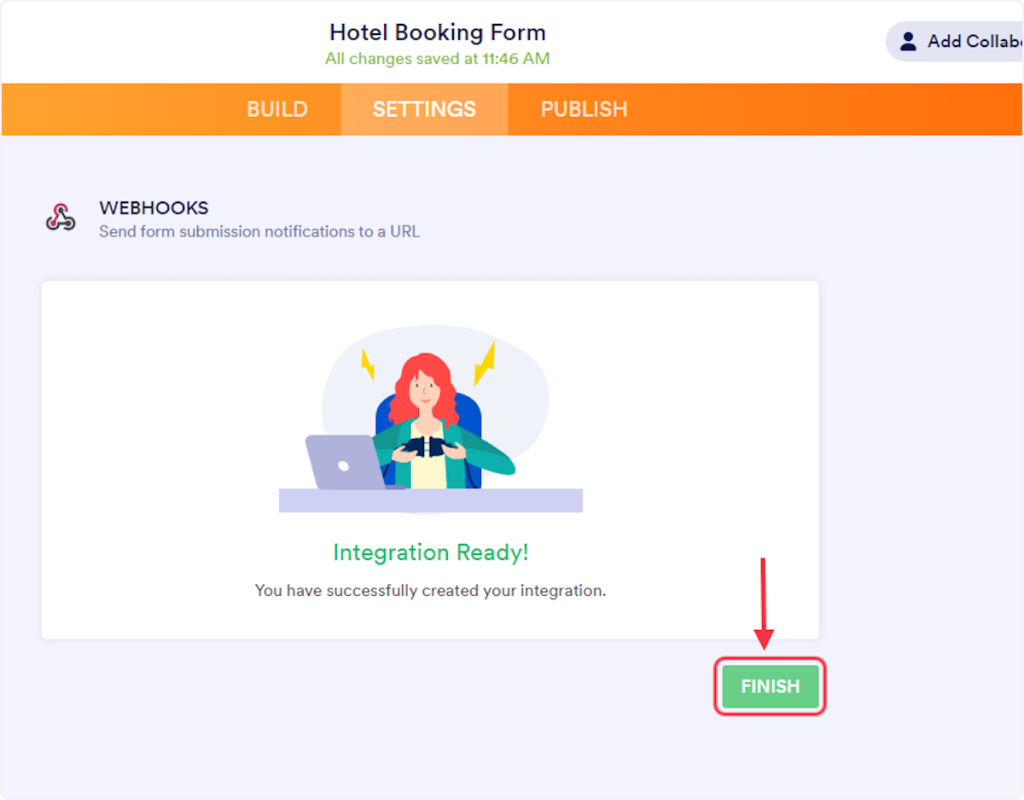Open the PUBLISH tab
Viewport: 1024px width, 800px height.
(584, 109)
